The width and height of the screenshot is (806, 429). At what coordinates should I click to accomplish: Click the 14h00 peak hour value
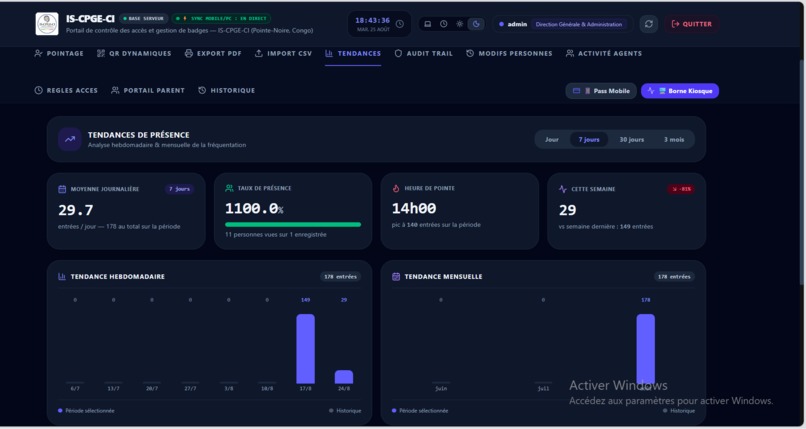tap(414, 209)
